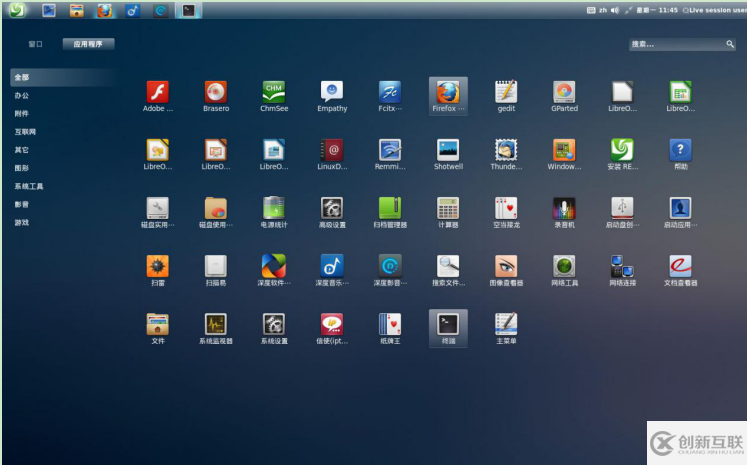Open 计算器 calculator app

pyautogui.click(x=448, y=208)
